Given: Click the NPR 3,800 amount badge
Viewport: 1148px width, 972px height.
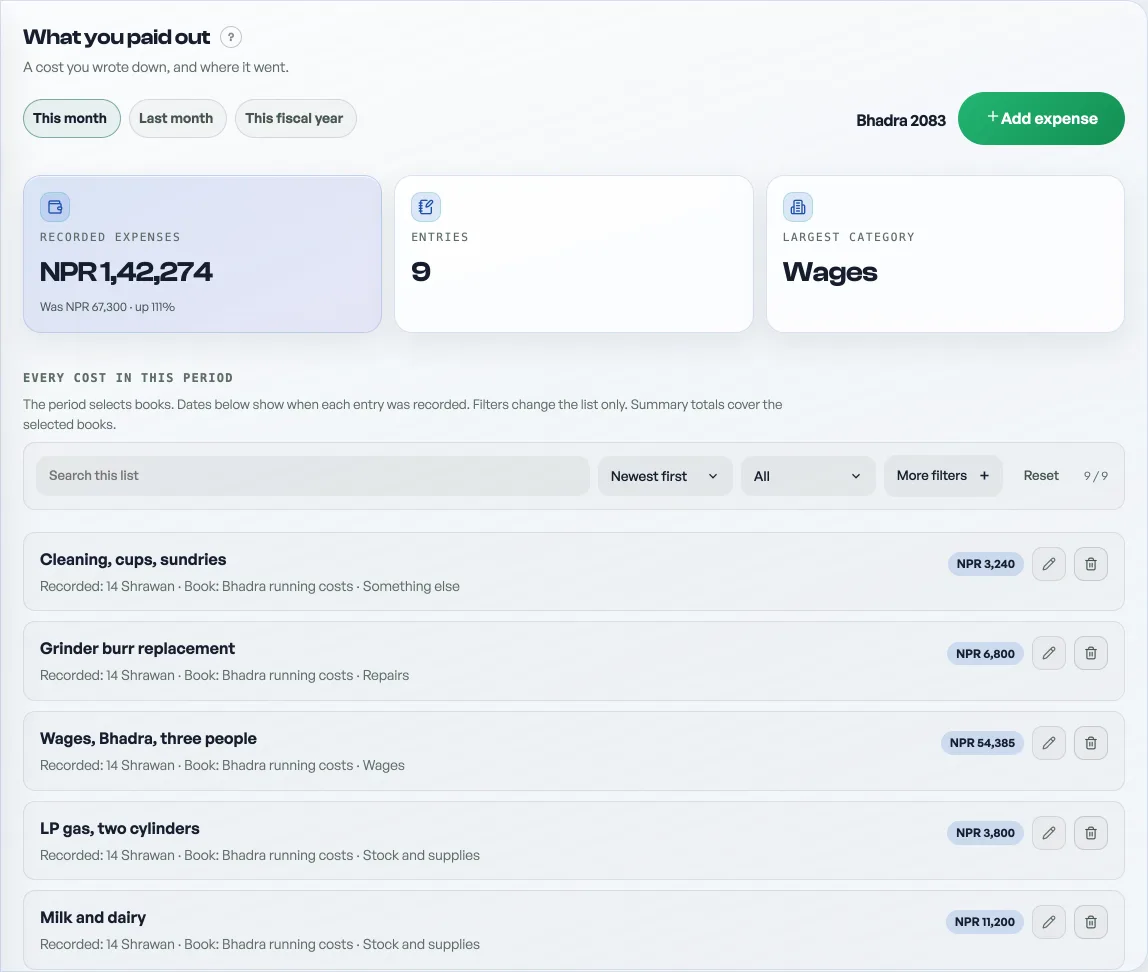Looking at the screenshot, I should (985, 833).
